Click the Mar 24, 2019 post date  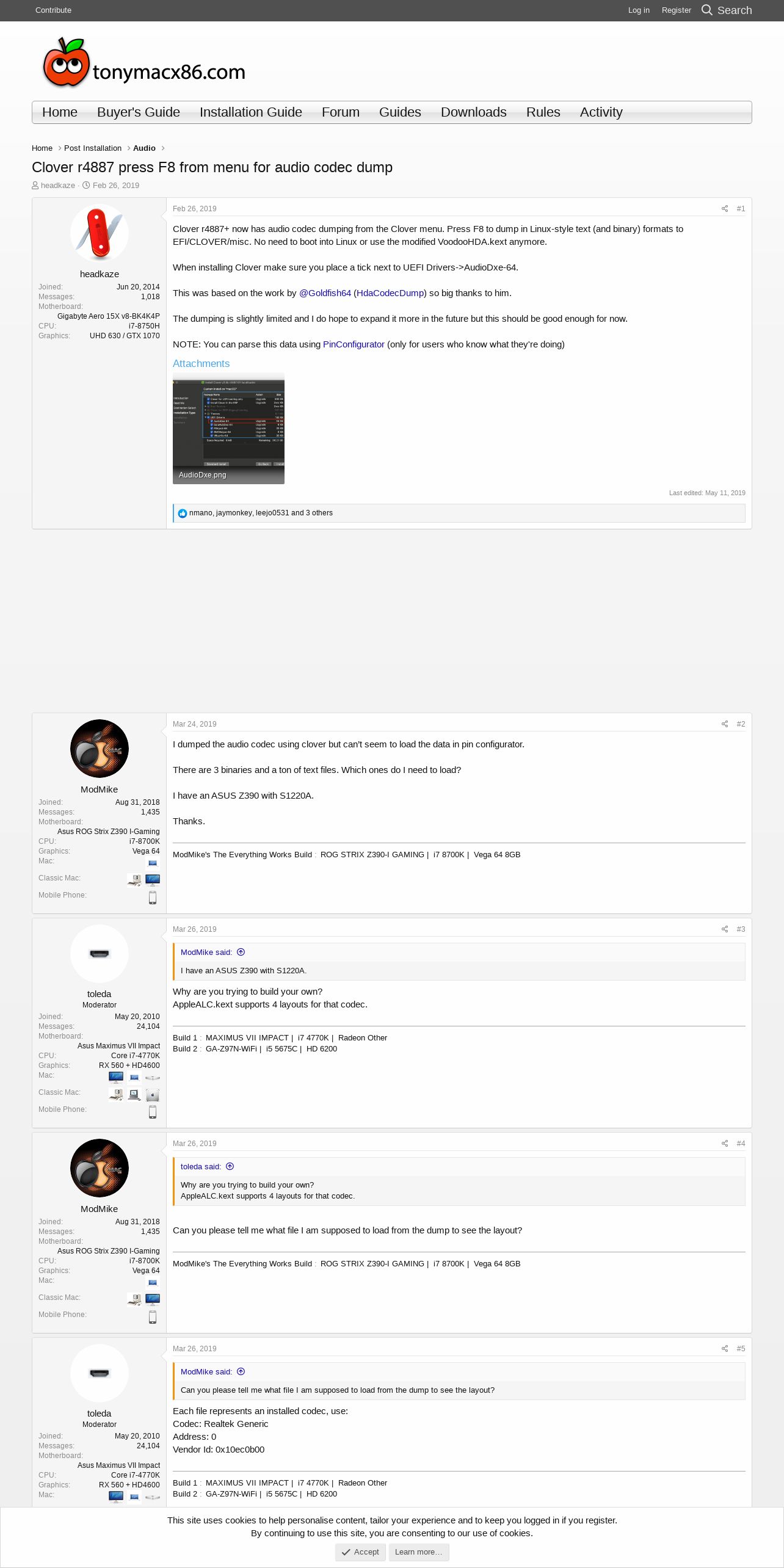click(195, 724)
